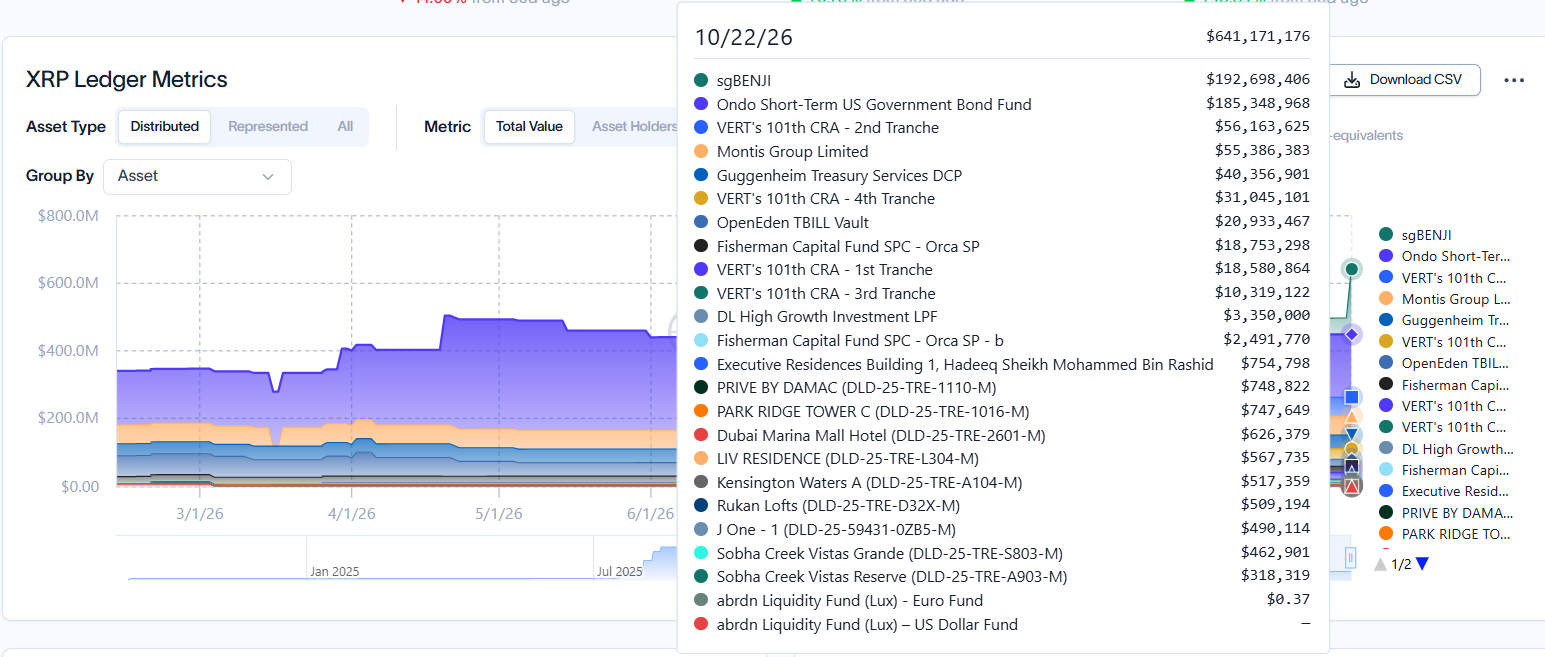Click Jan 2025 on timeline navigator

click(x=334, y=572)
